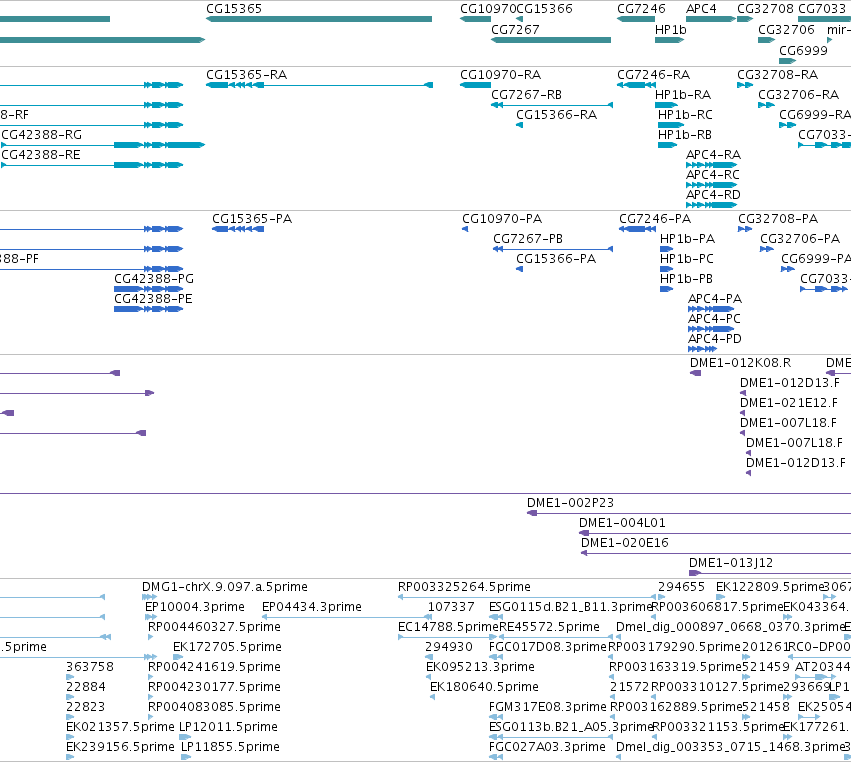Click EST FGC027A03.3prime
851x762 pixels.
(547, 747)
